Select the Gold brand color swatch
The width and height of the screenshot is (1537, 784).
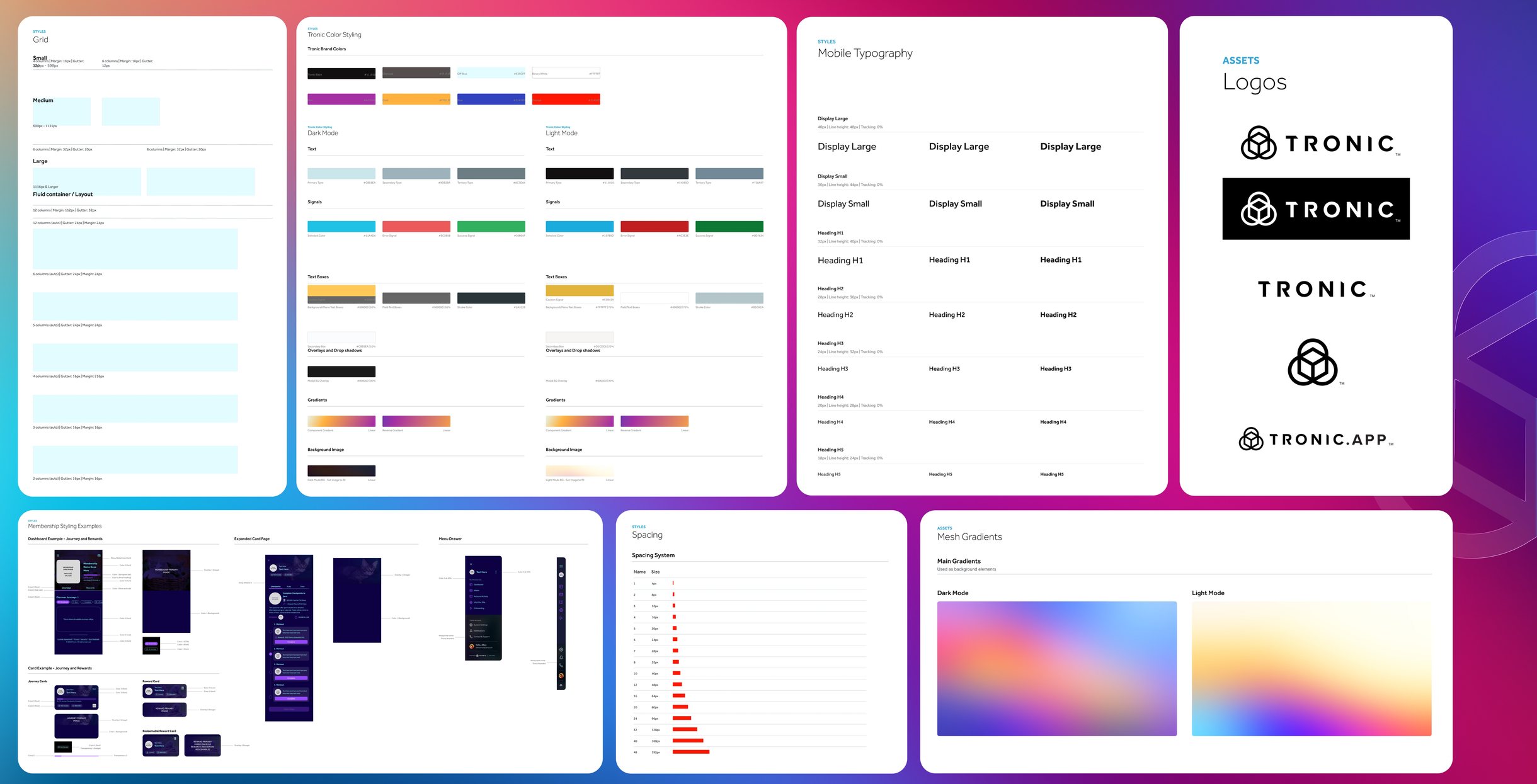point(416,99)
